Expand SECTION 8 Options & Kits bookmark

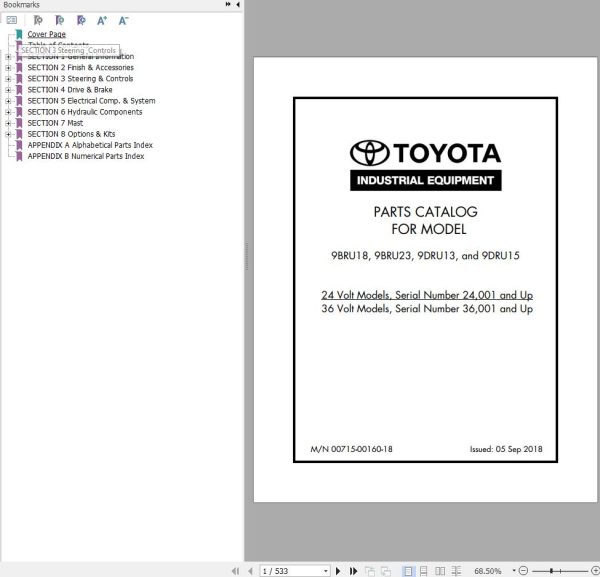pyautogui.click(x=8, y=134)
